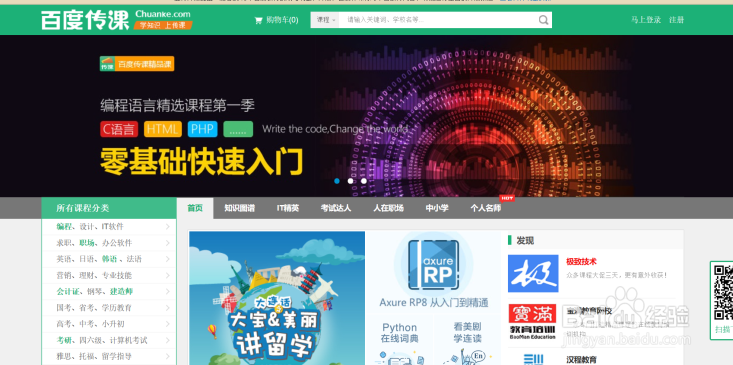733x365 pixels.
Task: Expand the 考研、四六级、计算机考试 category
Action: tap(109, 340)
